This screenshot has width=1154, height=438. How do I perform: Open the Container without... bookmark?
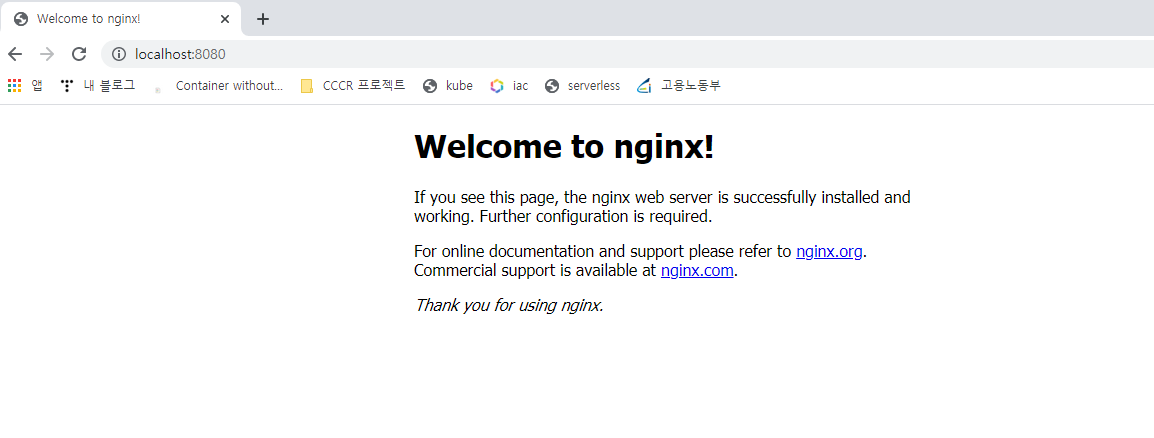tap(219, 86)
